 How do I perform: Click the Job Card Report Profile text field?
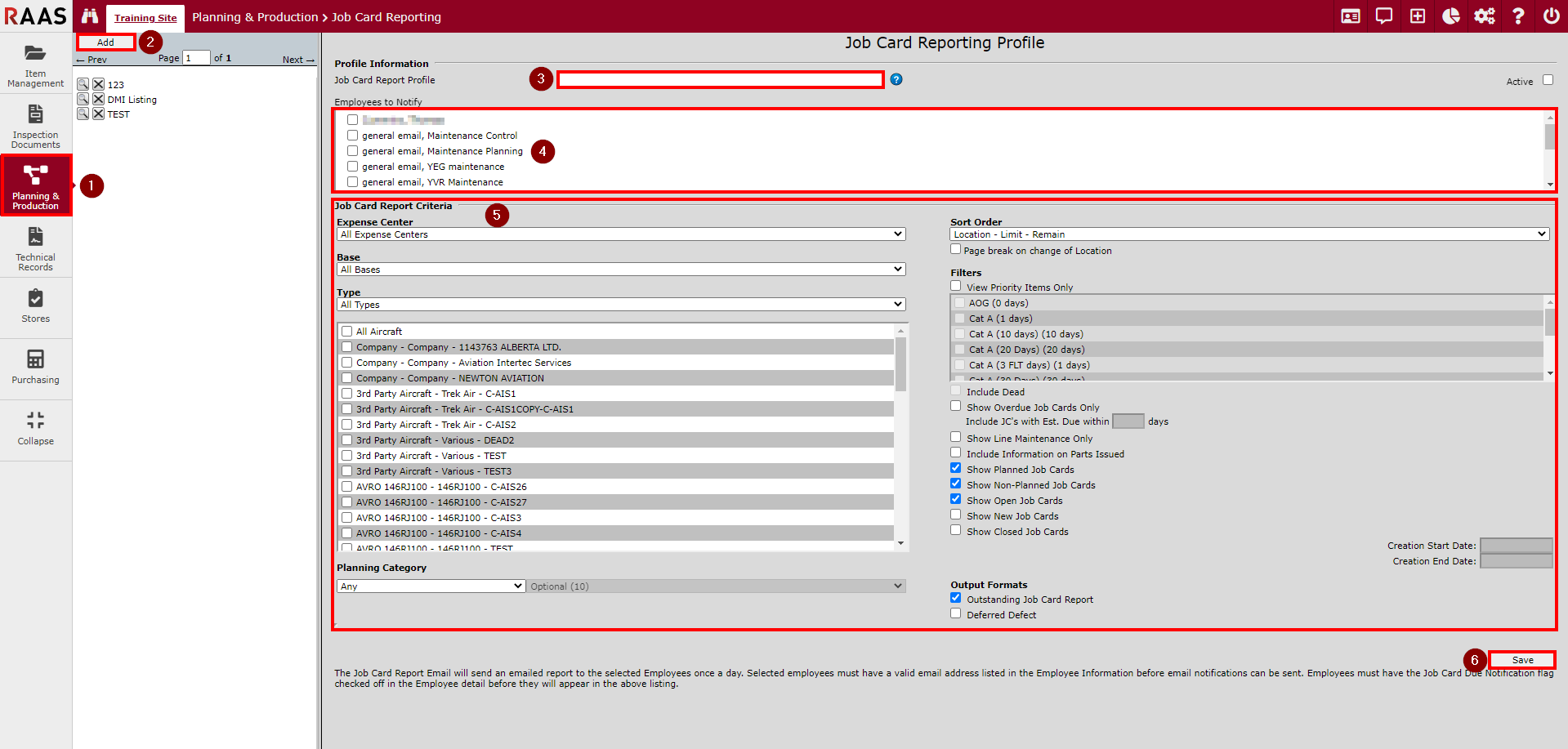pyautogui.click(x=720, y=79)
